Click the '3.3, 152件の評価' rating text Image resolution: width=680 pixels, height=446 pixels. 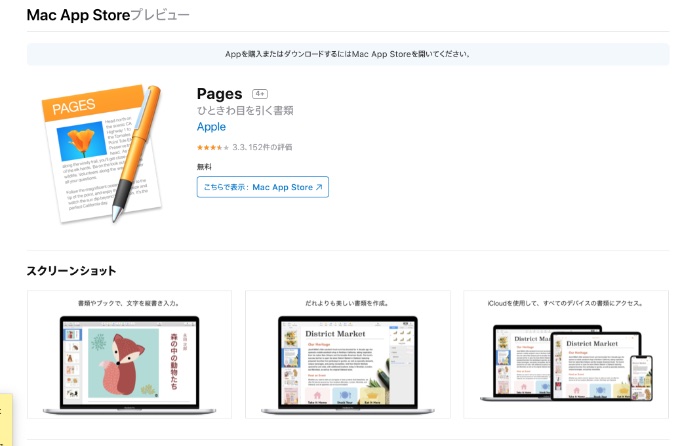[x=262, y=148]
